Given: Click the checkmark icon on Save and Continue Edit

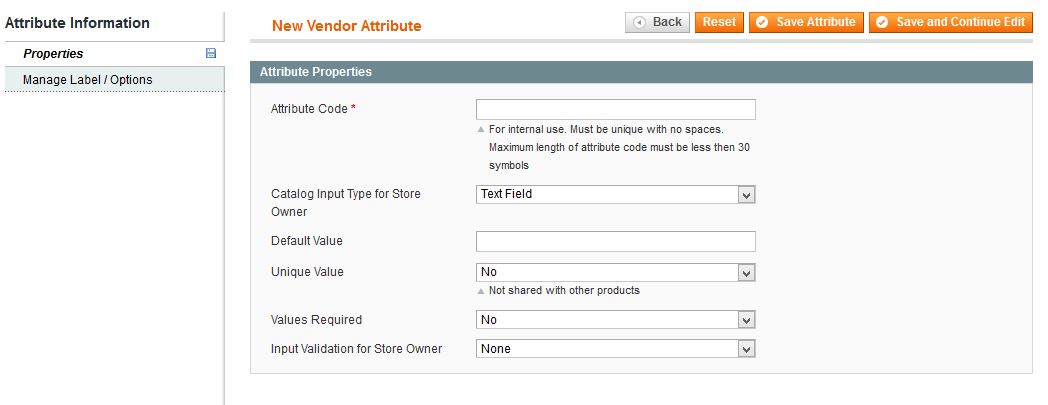Looking at the screenshot, I should tap(882, 22).
